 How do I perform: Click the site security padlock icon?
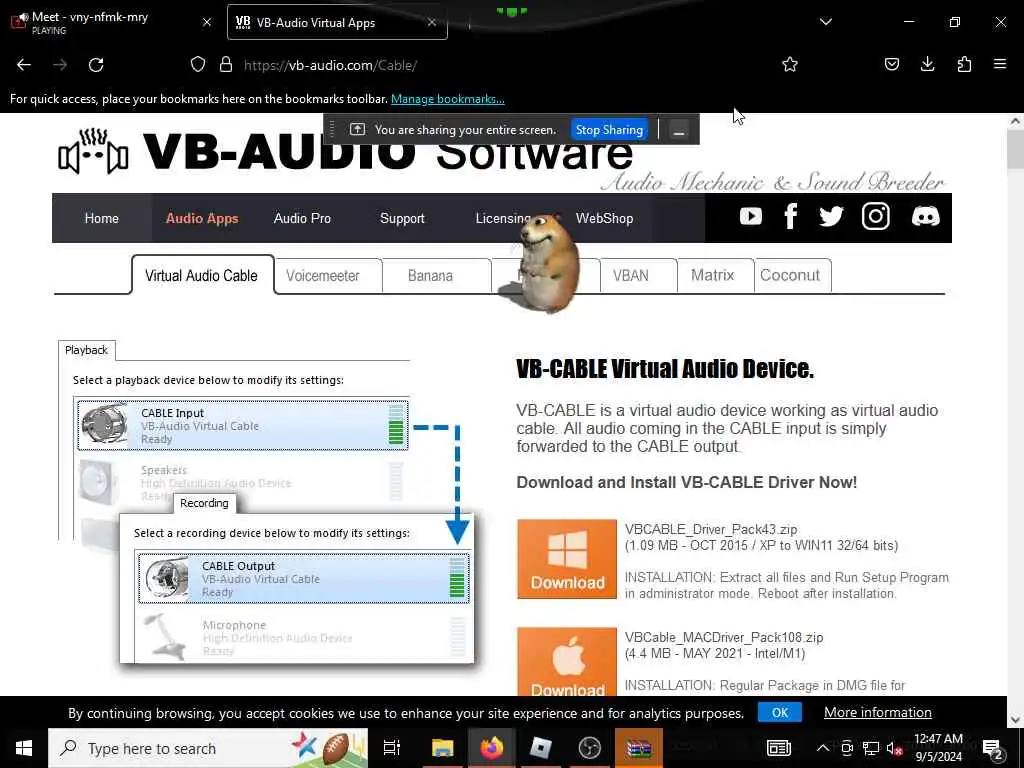coord(226,65)
